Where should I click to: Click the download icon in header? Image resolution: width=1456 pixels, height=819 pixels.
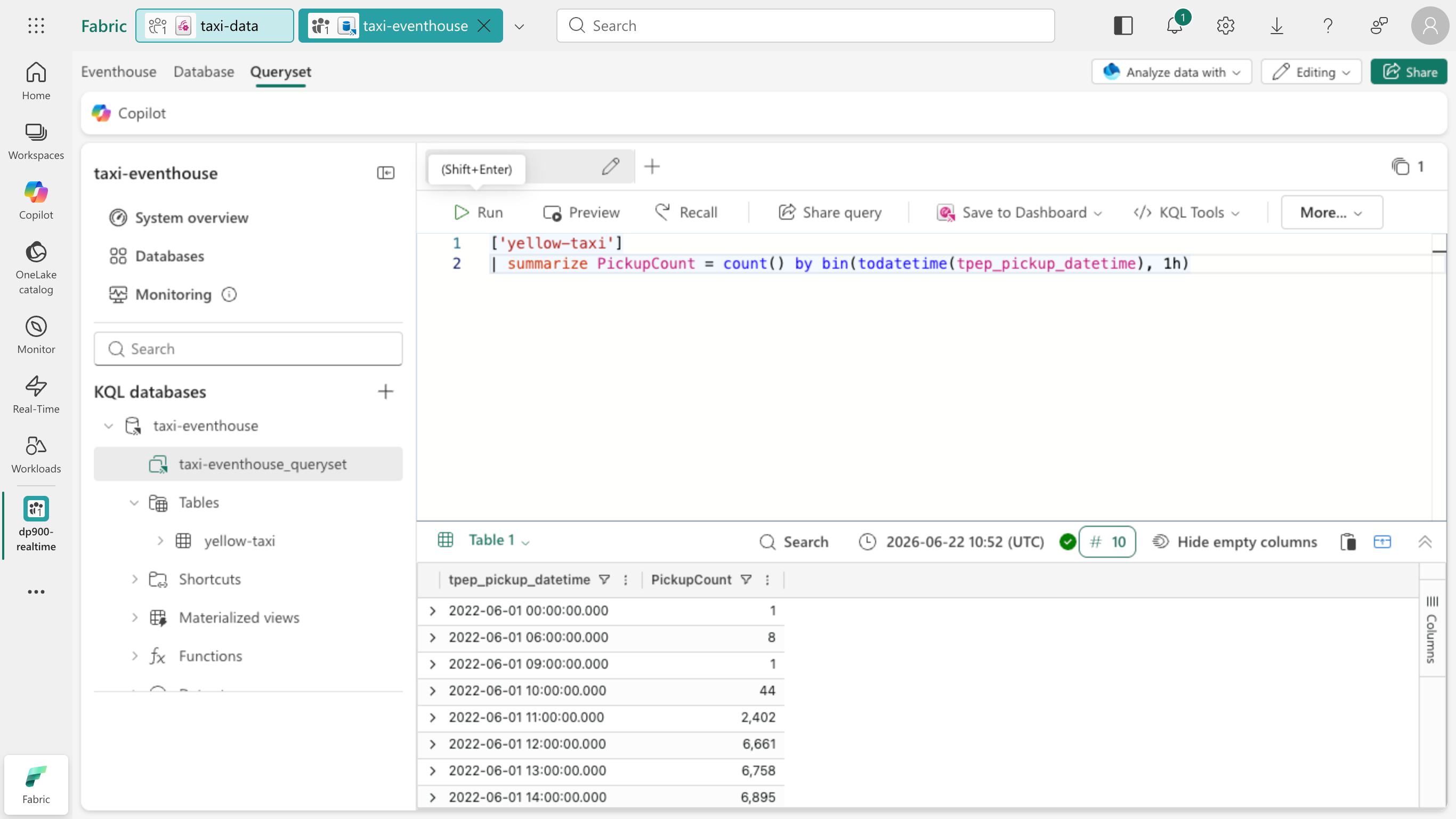point(1277,26)
